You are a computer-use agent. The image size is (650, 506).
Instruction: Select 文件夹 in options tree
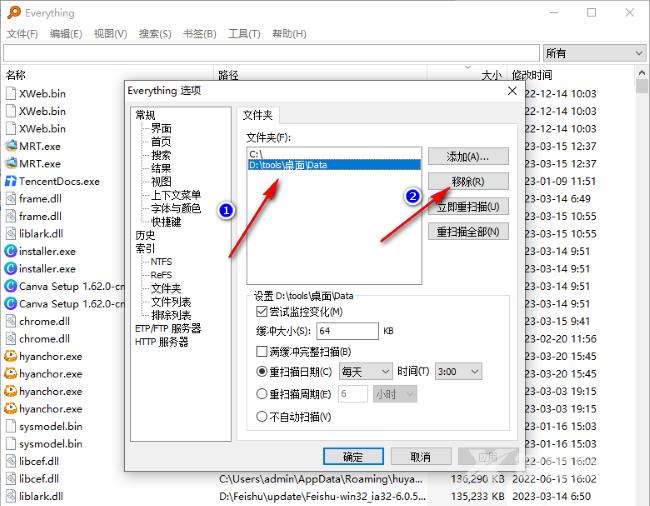(x=166, y=288)
